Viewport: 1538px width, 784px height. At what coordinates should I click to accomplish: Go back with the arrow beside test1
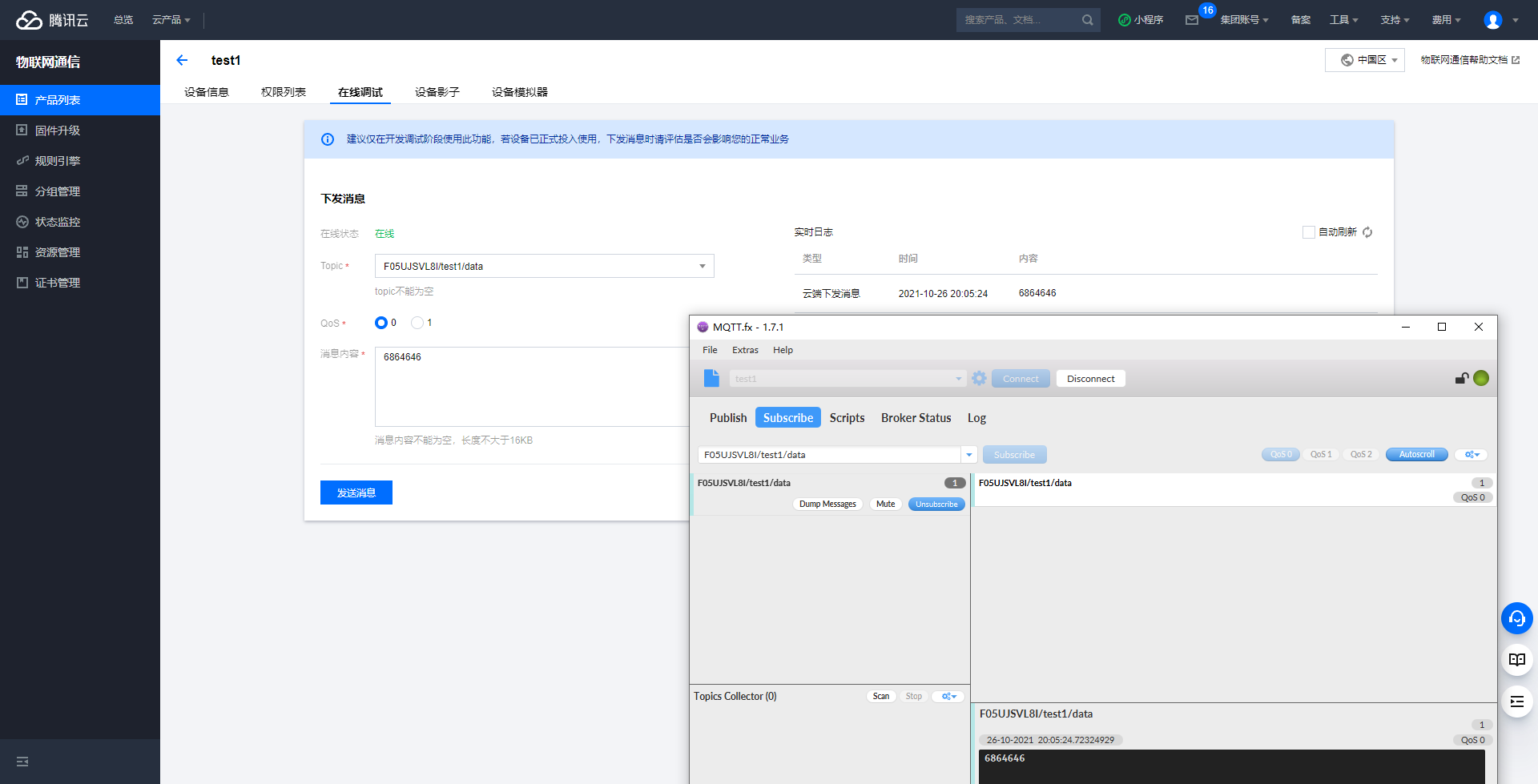182,60
